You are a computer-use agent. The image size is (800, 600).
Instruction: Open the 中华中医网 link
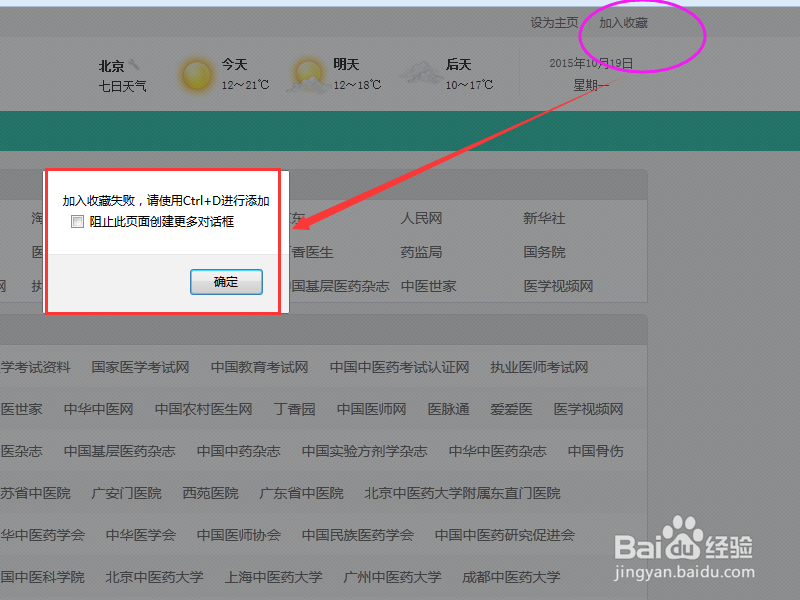[98, 409]
